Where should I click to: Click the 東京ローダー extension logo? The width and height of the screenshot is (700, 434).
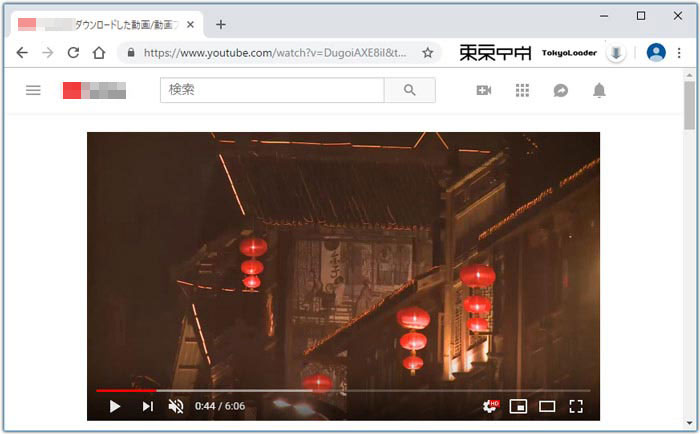[x=496, y=53]
